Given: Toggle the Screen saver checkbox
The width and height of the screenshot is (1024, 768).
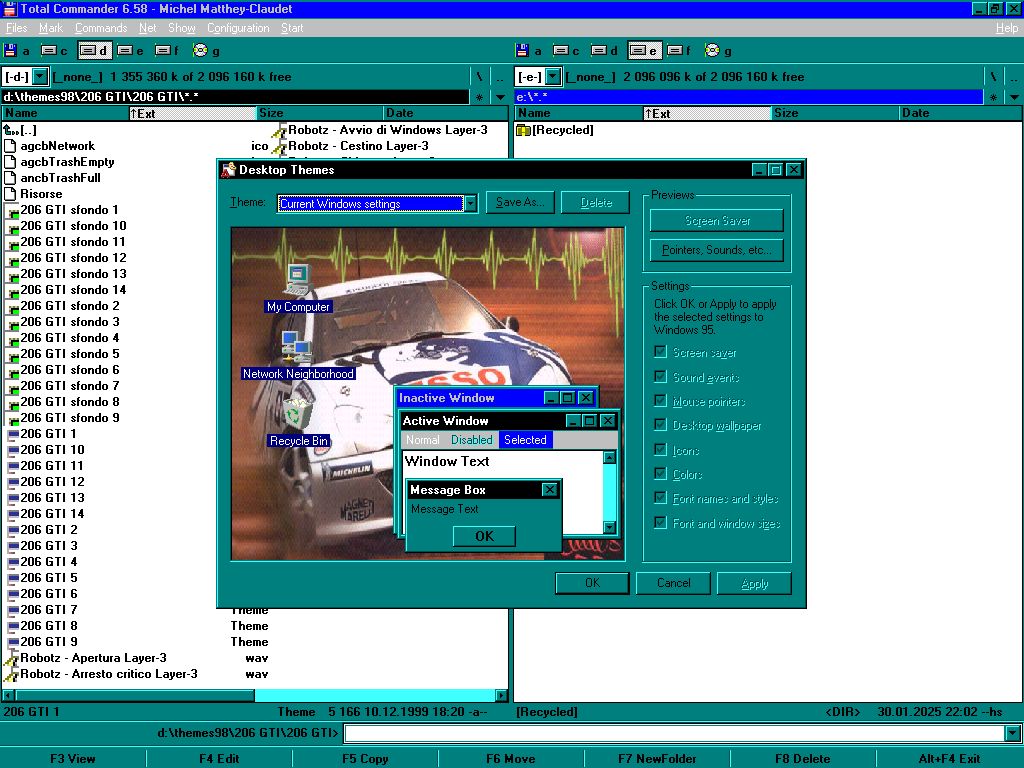Looking at the screenshot, I should (660, 352).
